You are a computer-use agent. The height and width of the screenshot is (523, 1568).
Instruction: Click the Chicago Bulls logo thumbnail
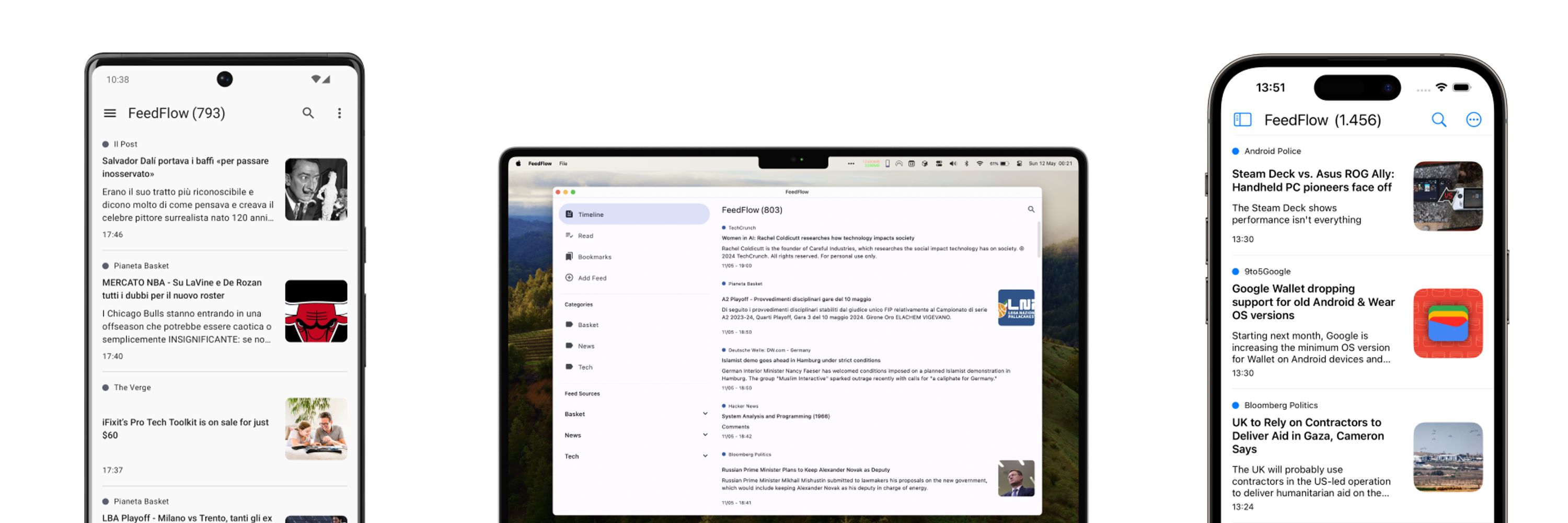(317, 311)
